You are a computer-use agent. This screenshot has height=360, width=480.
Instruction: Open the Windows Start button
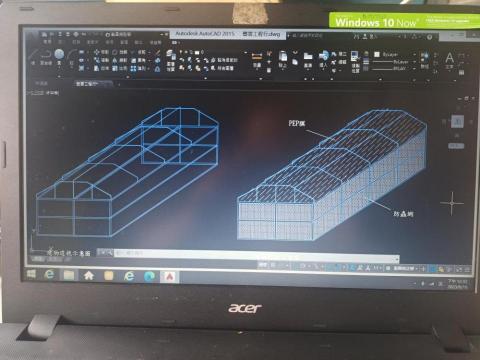tap(31, 275)
